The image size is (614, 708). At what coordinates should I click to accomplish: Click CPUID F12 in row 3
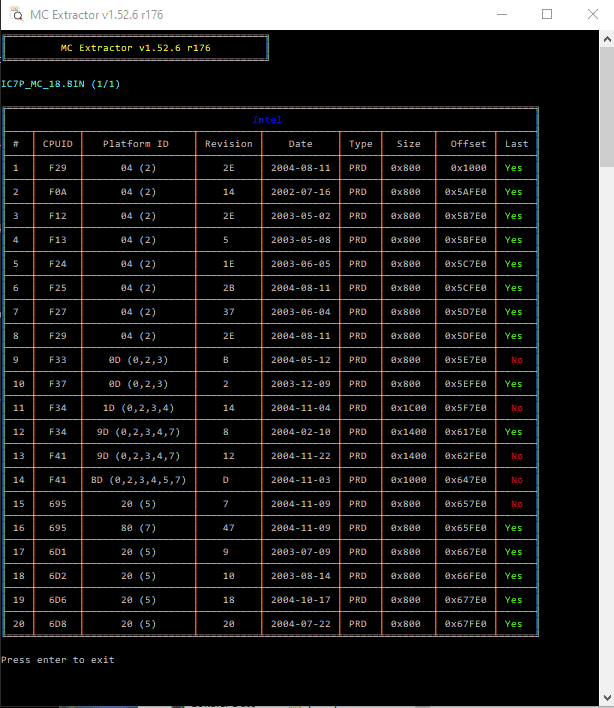coord(57,216)
